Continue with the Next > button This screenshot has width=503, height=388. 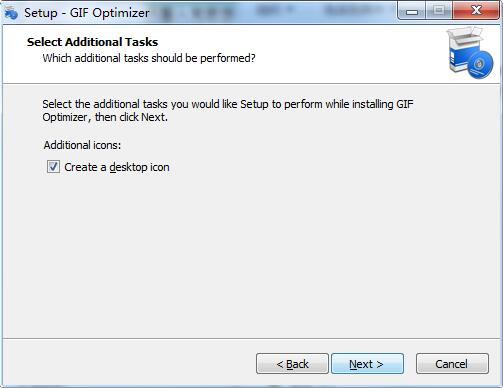pos(367,364)
